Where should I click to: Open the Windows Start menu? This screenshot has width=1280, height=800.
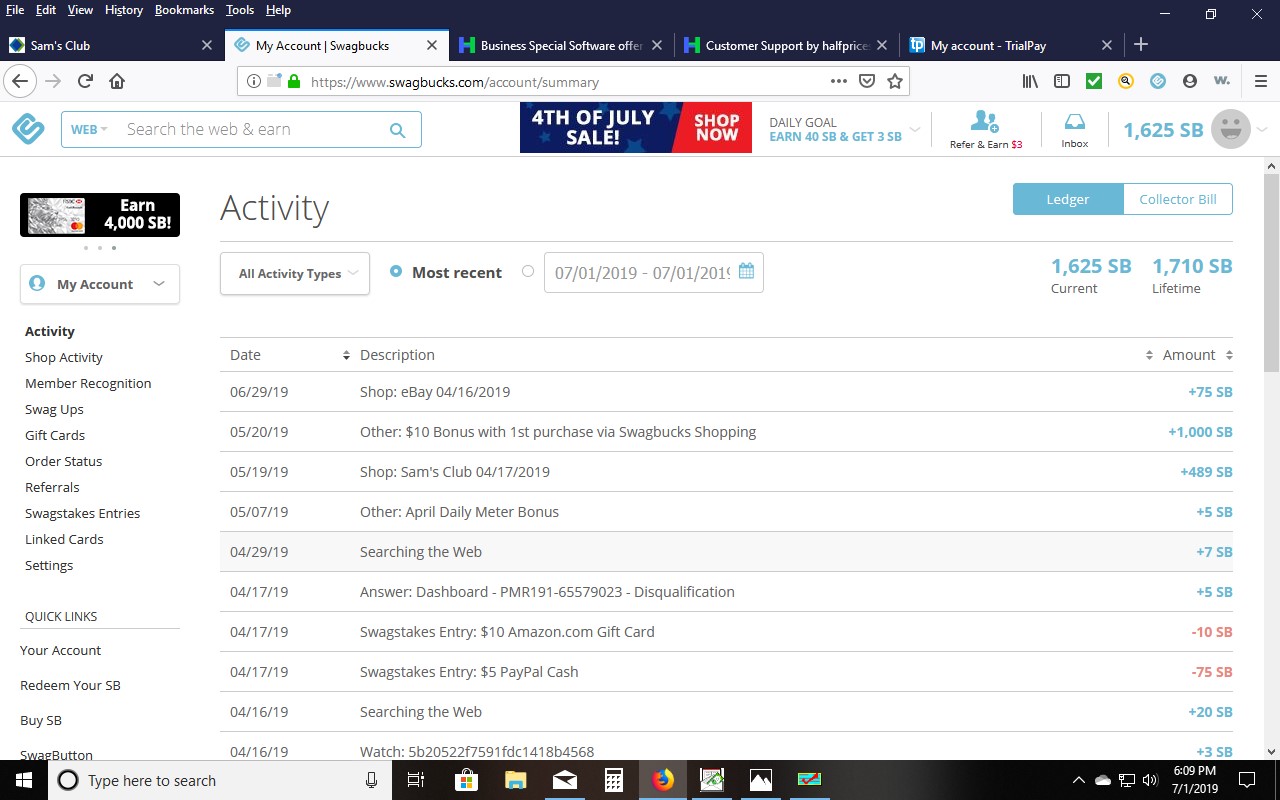tap(24, 780)
